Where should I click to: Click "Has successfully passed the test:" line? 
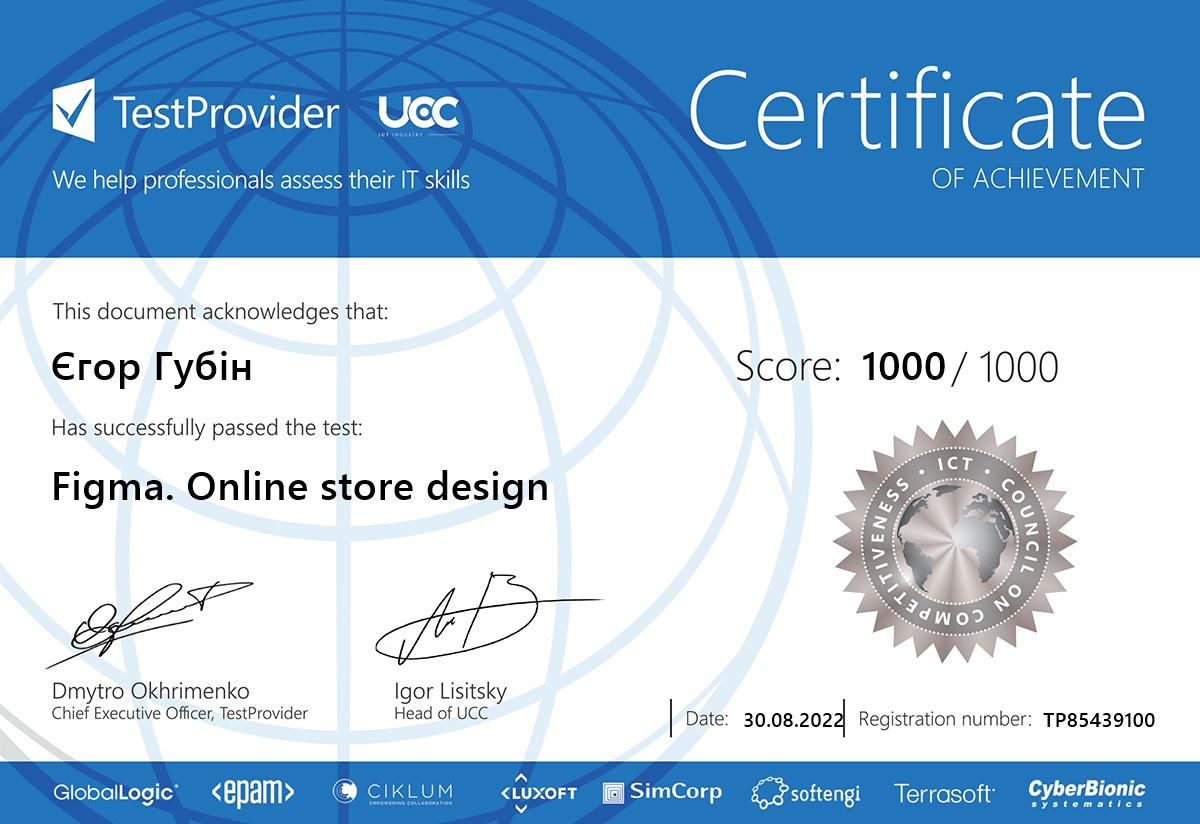207,429
